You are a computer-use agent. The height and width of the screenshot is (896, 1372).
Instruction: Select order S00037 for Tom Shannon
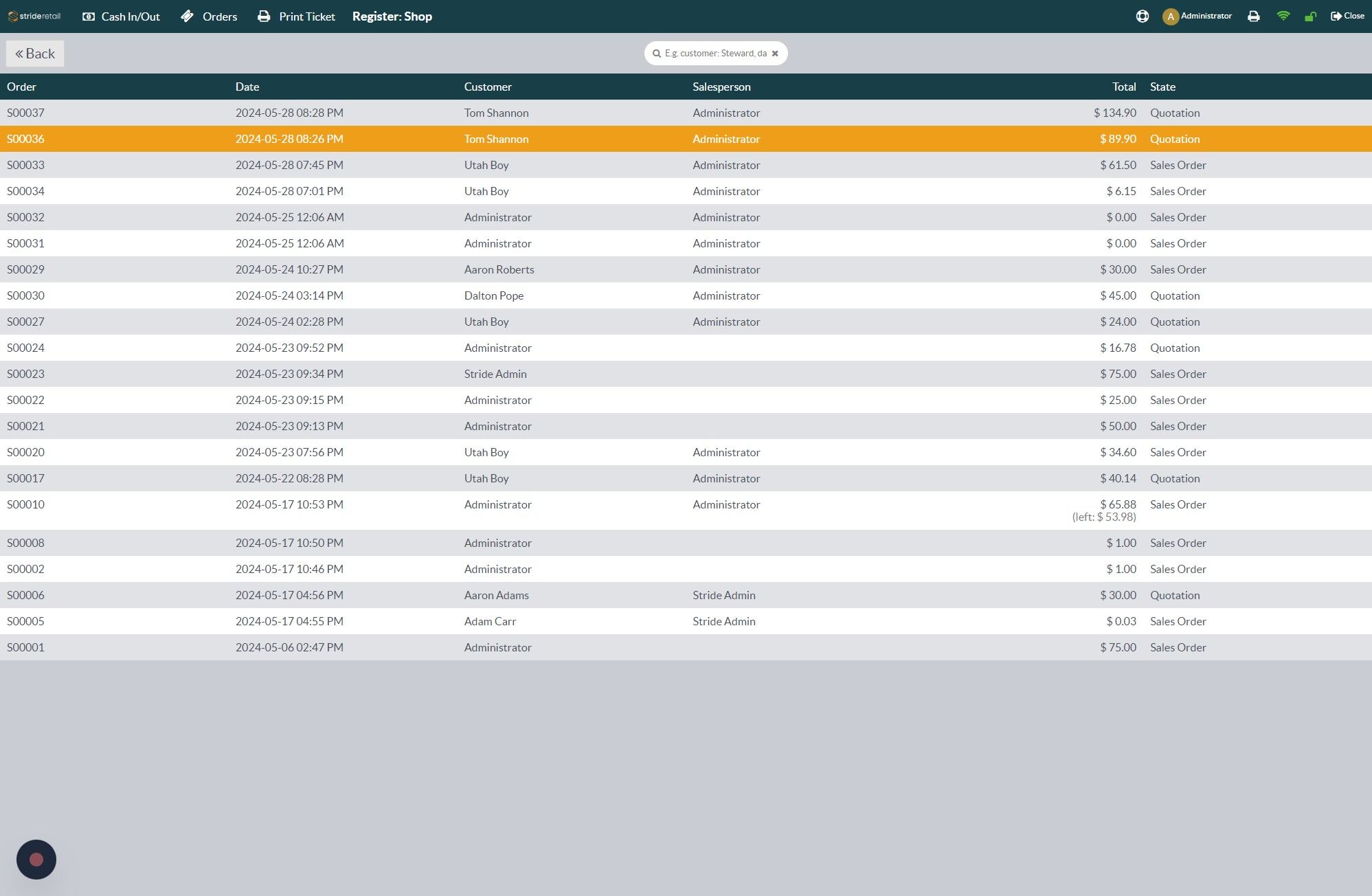pyautogui.click(x=686, y=113)
